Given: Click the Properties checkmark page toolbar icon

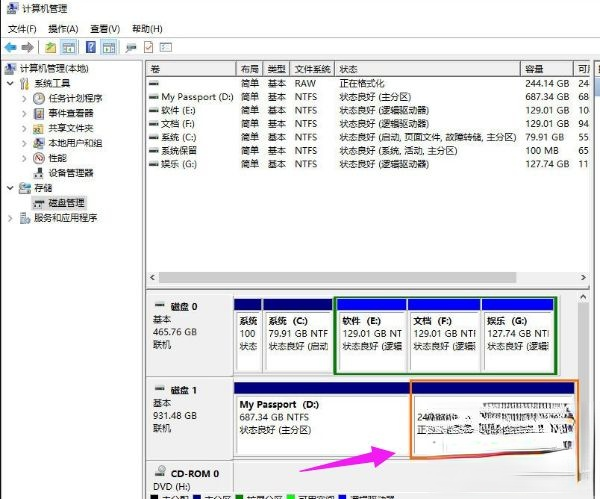Looking at the screenshot, I should tap(148, 47).
